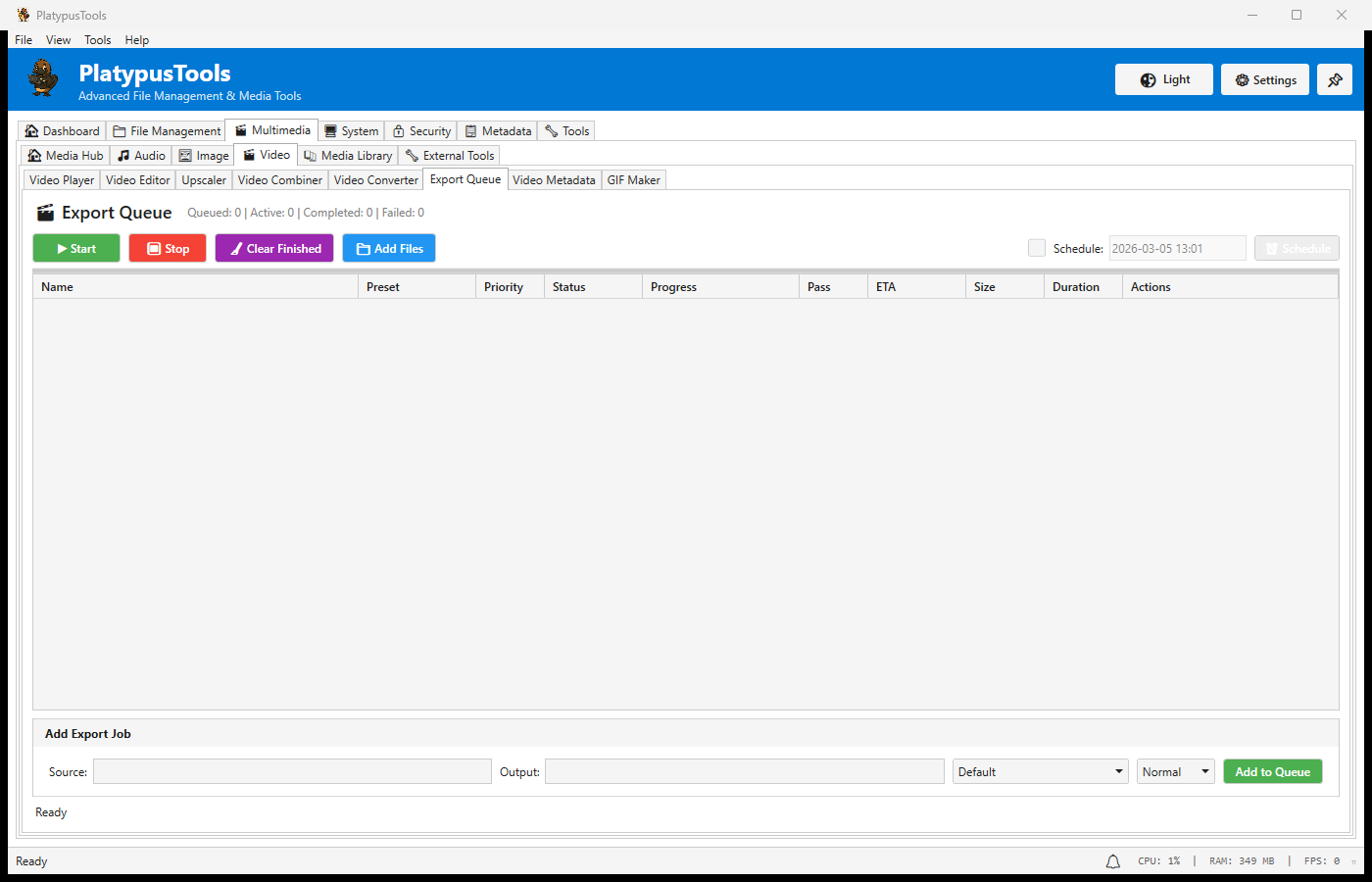Open Settings with the gear button
The height and width of the screenshot is (882, 1372).
1264,80
